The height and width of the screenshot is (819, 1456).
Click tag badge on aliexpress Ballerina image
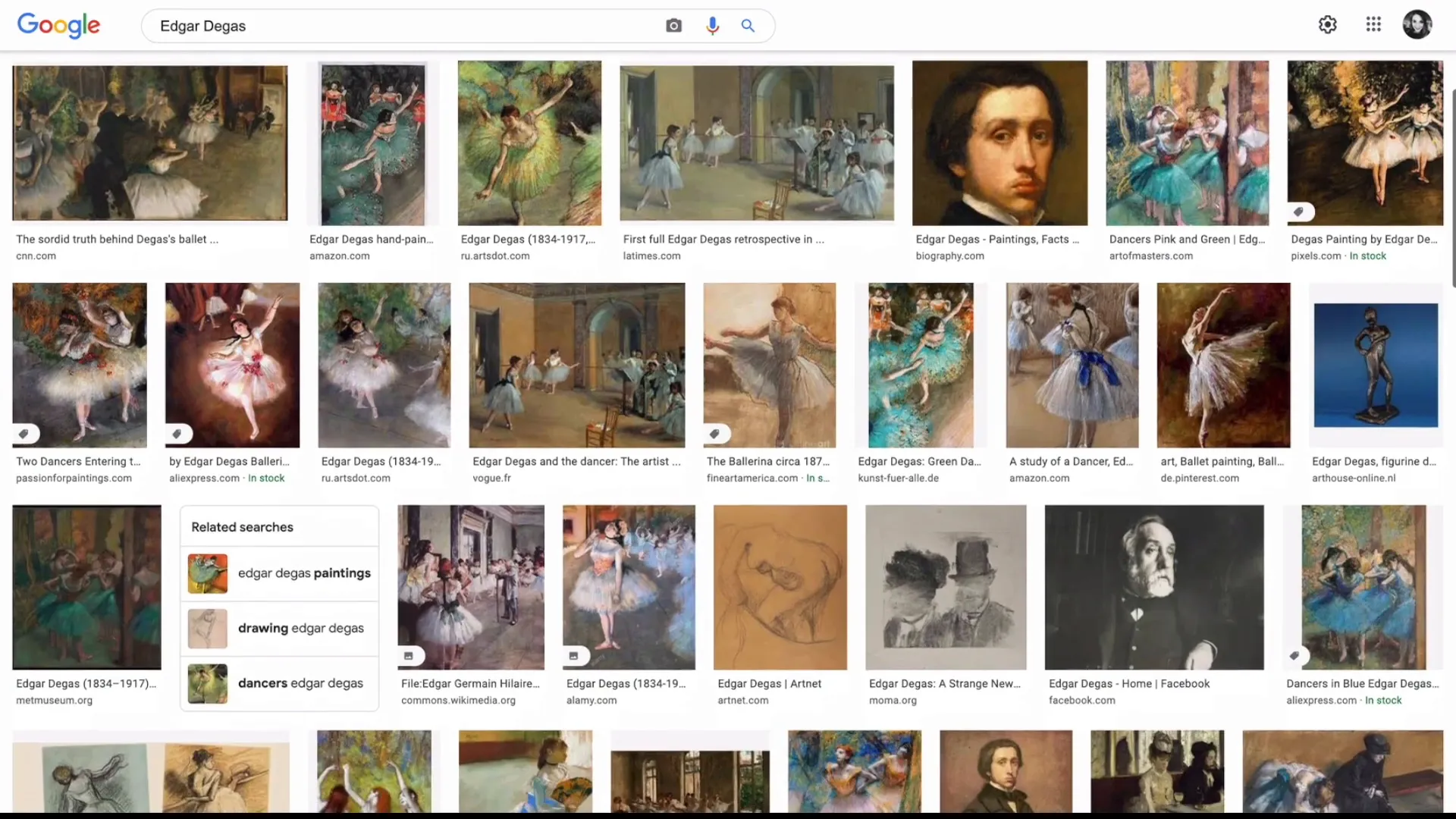[178, 434]
